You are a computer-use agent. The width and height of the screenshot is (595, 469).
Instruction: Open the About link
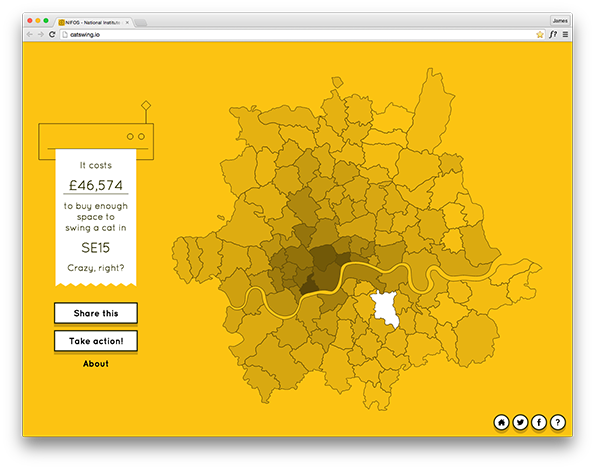[96, 364]
